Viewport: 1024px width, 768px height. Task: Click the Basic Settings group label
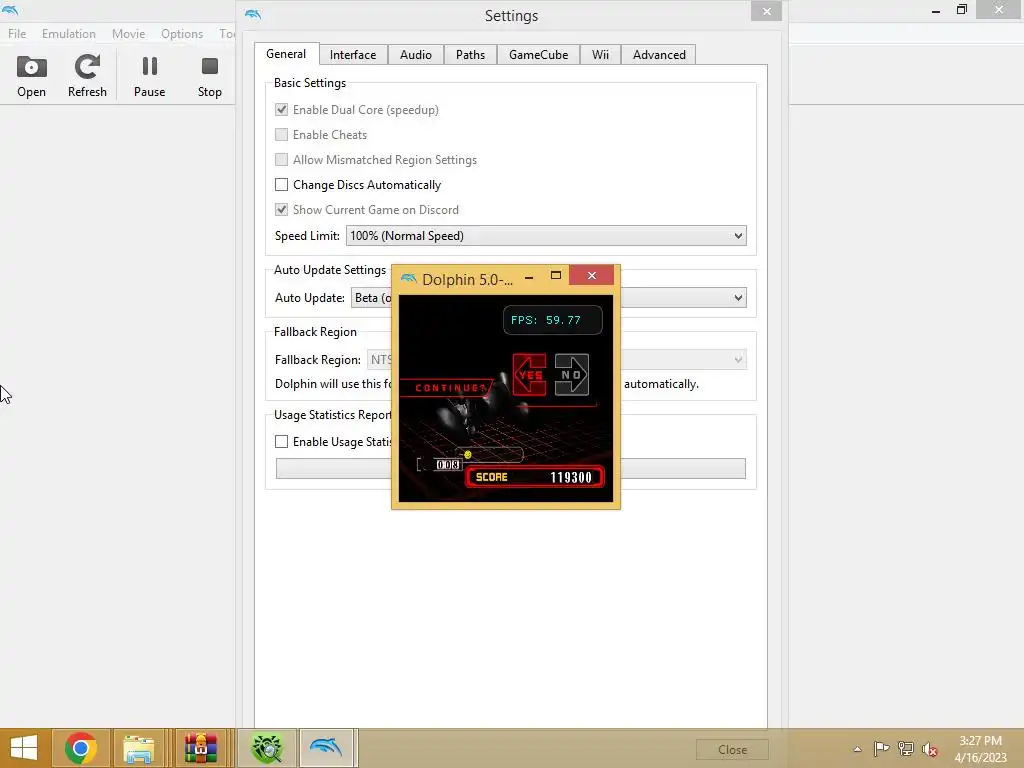(x=310, y=83)
